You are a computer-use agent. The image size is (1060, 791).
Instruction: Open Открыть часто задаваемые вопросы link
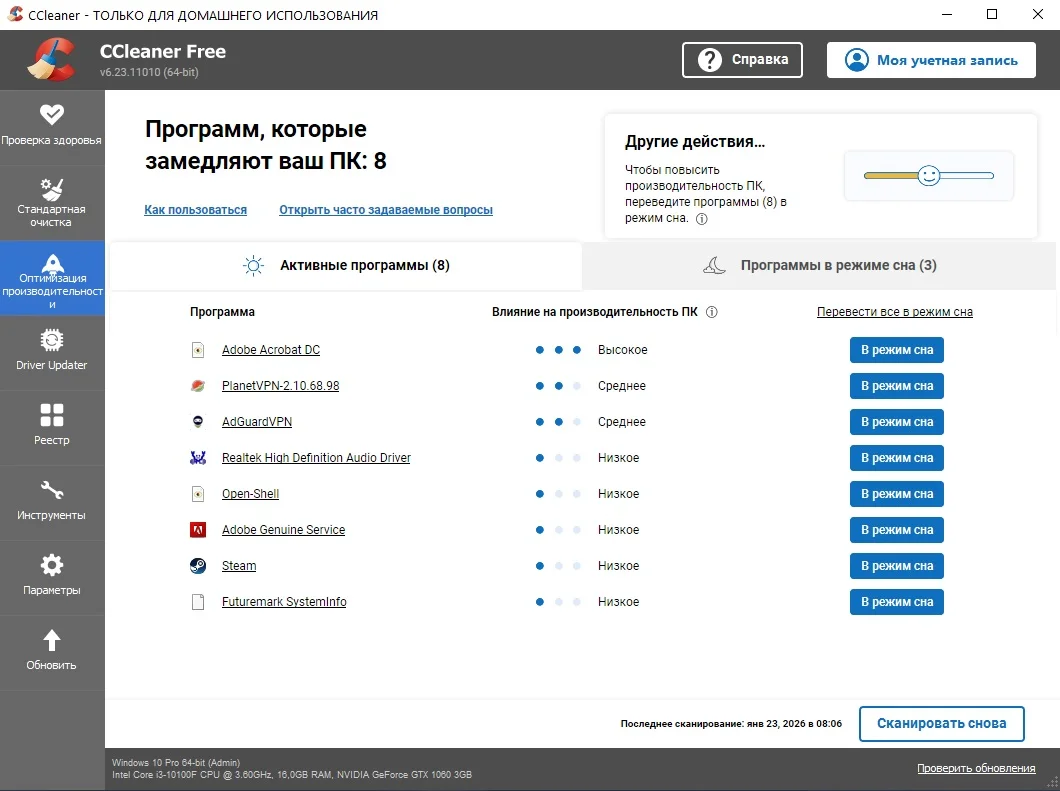coord(386,210)
